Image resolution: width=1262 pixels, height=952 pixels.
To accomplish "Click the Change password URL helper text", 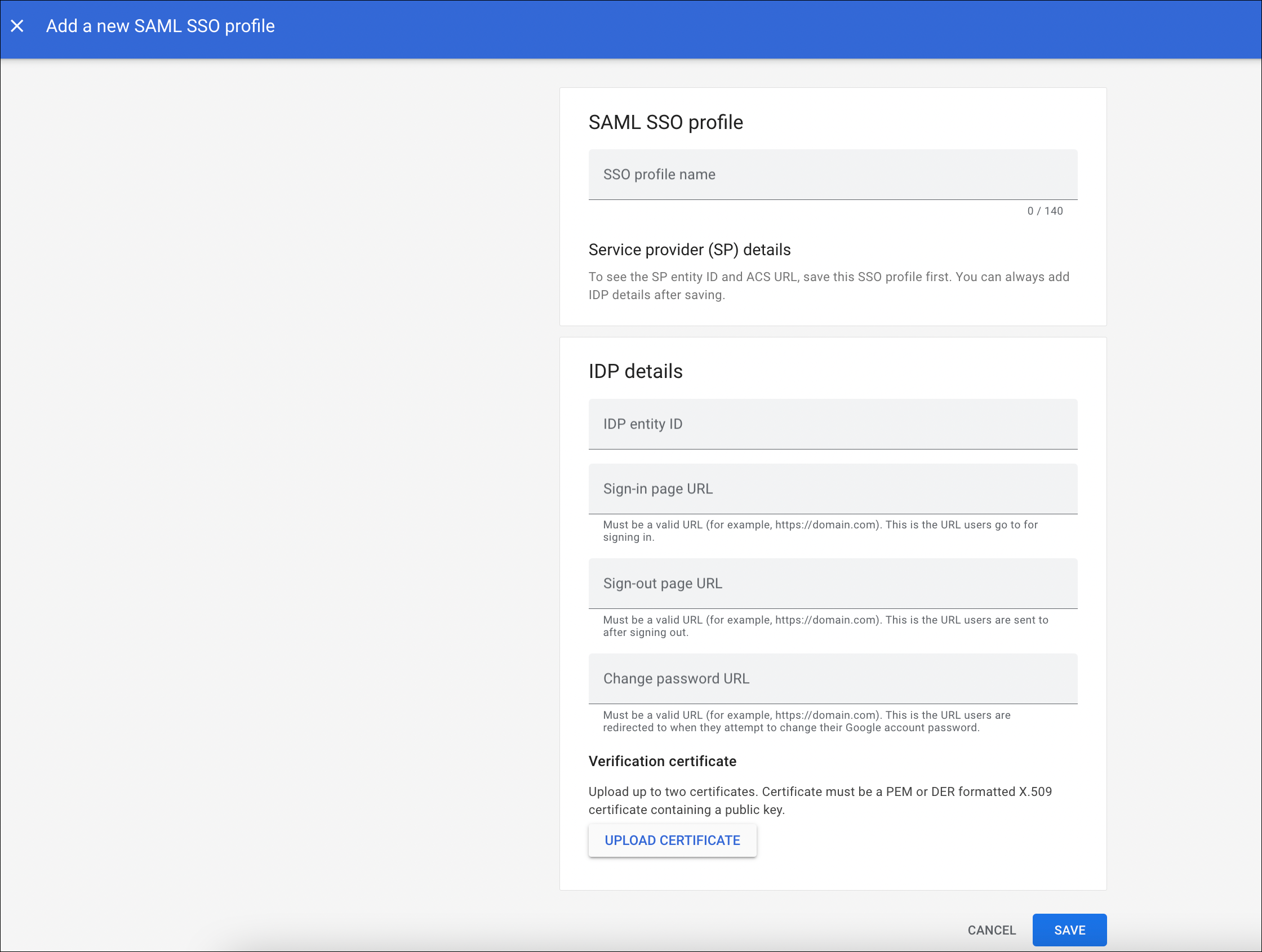I will (806, 721).
